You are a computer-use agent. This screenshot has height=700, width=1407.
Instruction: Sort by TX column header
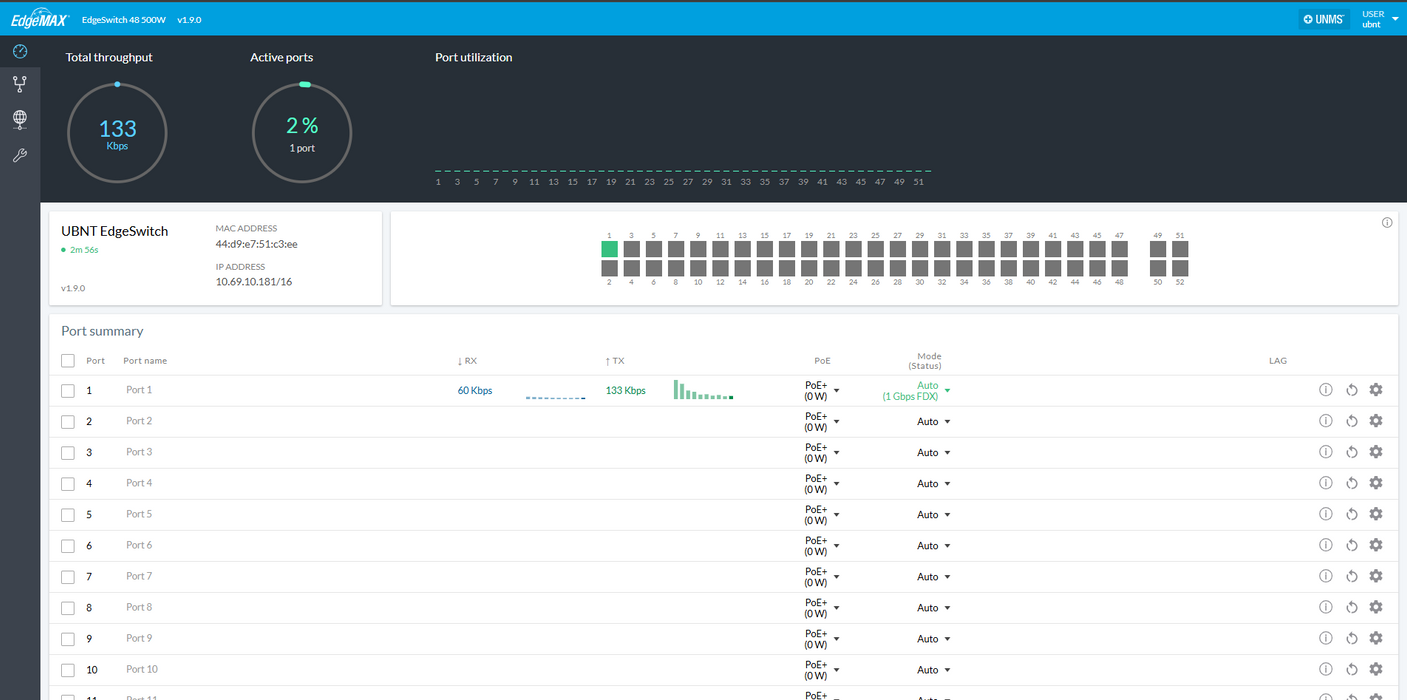pos(614,361)
